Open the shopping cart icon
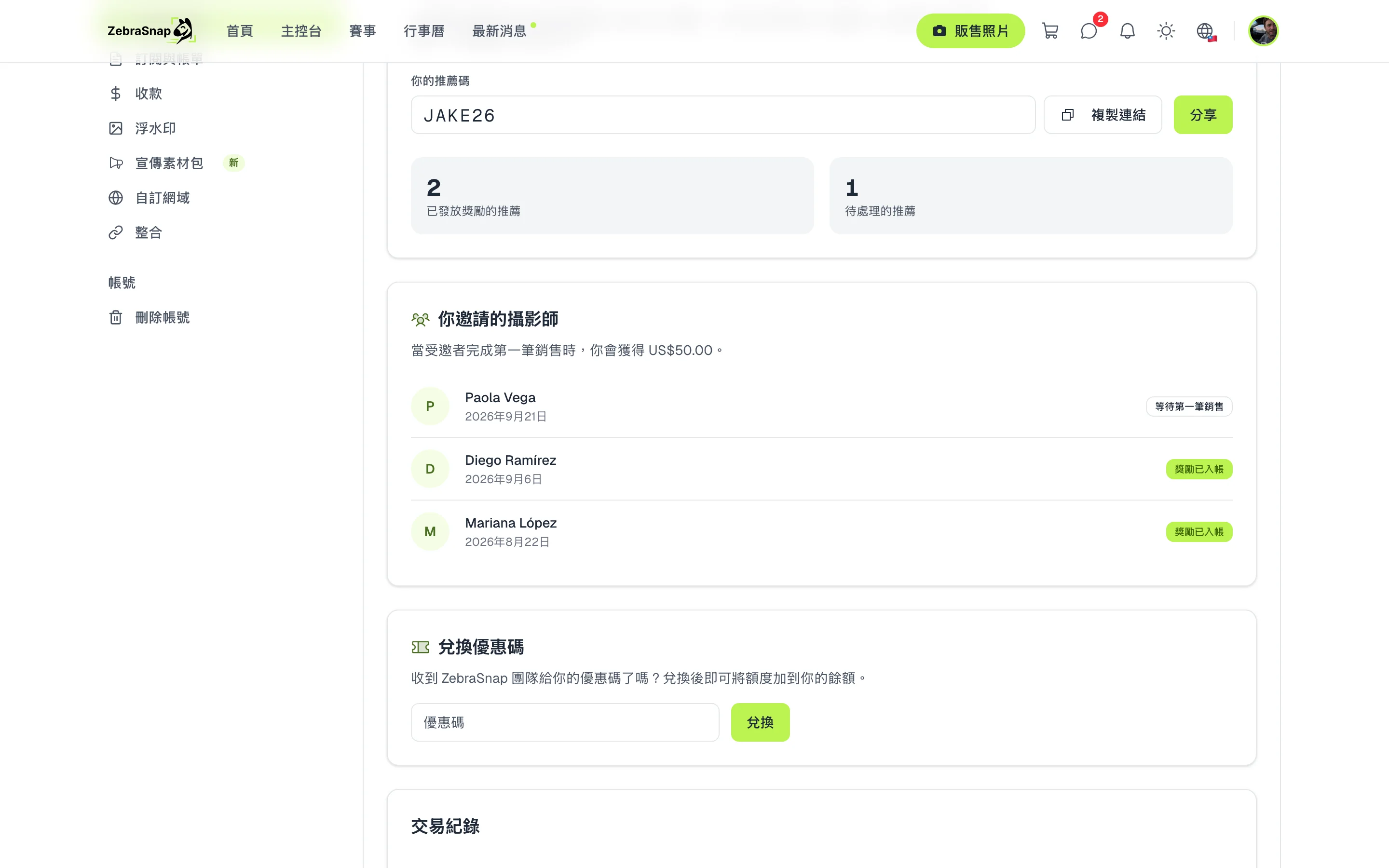Image resolution: width=1389 pixels, height=868 pixels. (x=1050, y=31)
